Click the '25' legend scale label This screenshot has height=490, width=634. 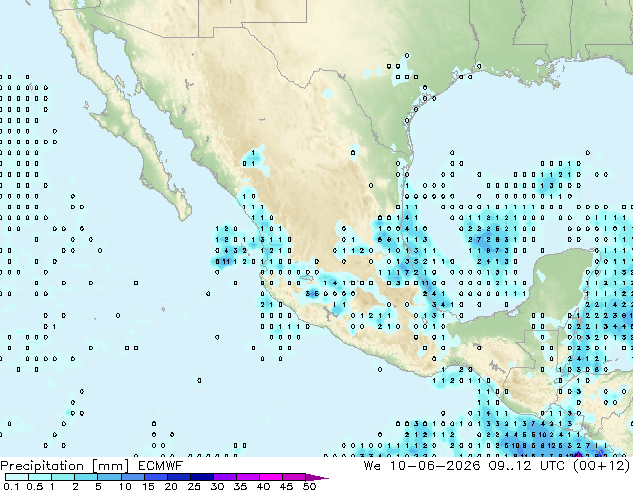tap(194, 486)
